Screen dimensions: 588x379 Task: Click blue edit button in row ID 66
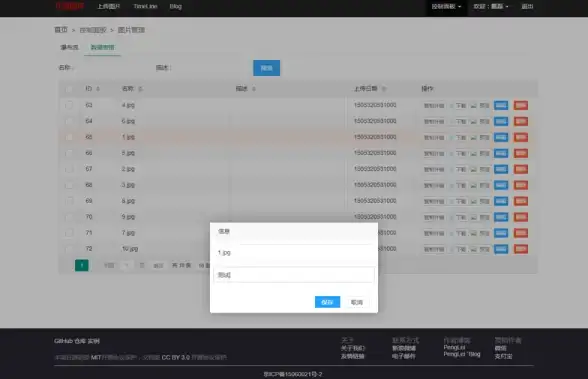click(501, 153)
